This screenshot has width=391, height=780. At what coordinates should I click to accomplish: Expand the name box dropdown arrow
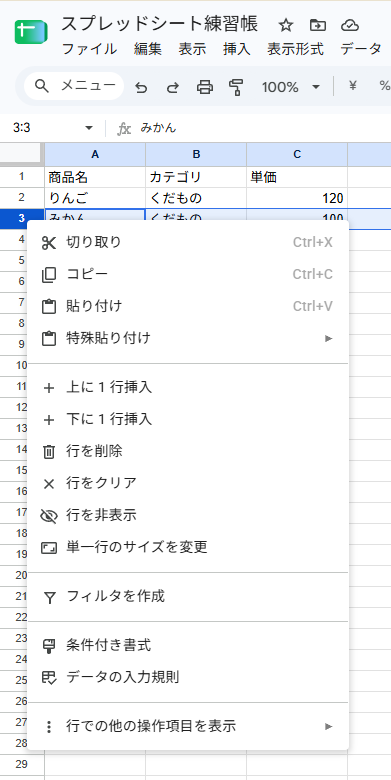pos(89,128)
